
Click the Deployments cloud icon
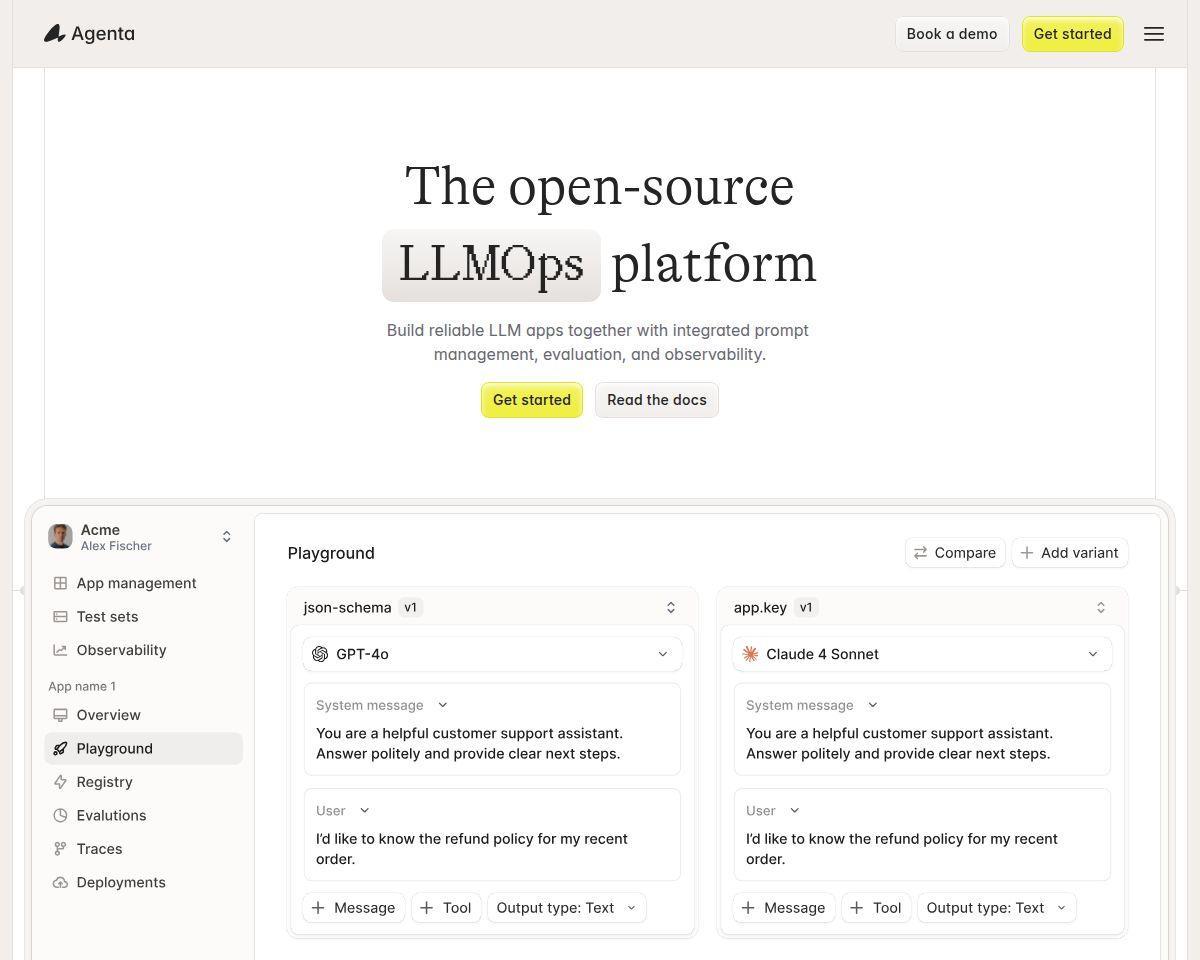point(60,883)
